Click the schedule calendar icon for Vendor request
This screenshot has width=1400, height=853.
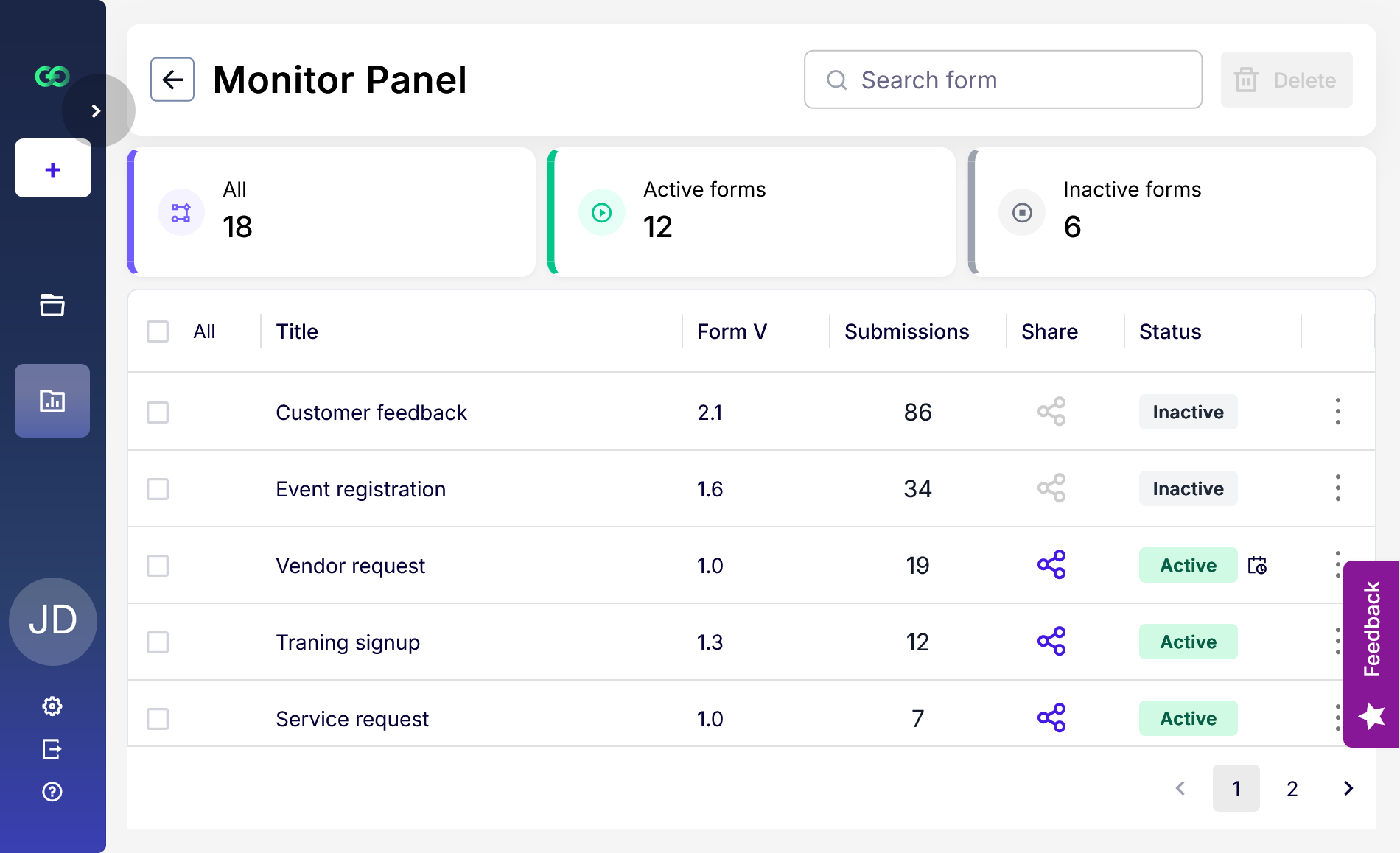[1257, 565]
